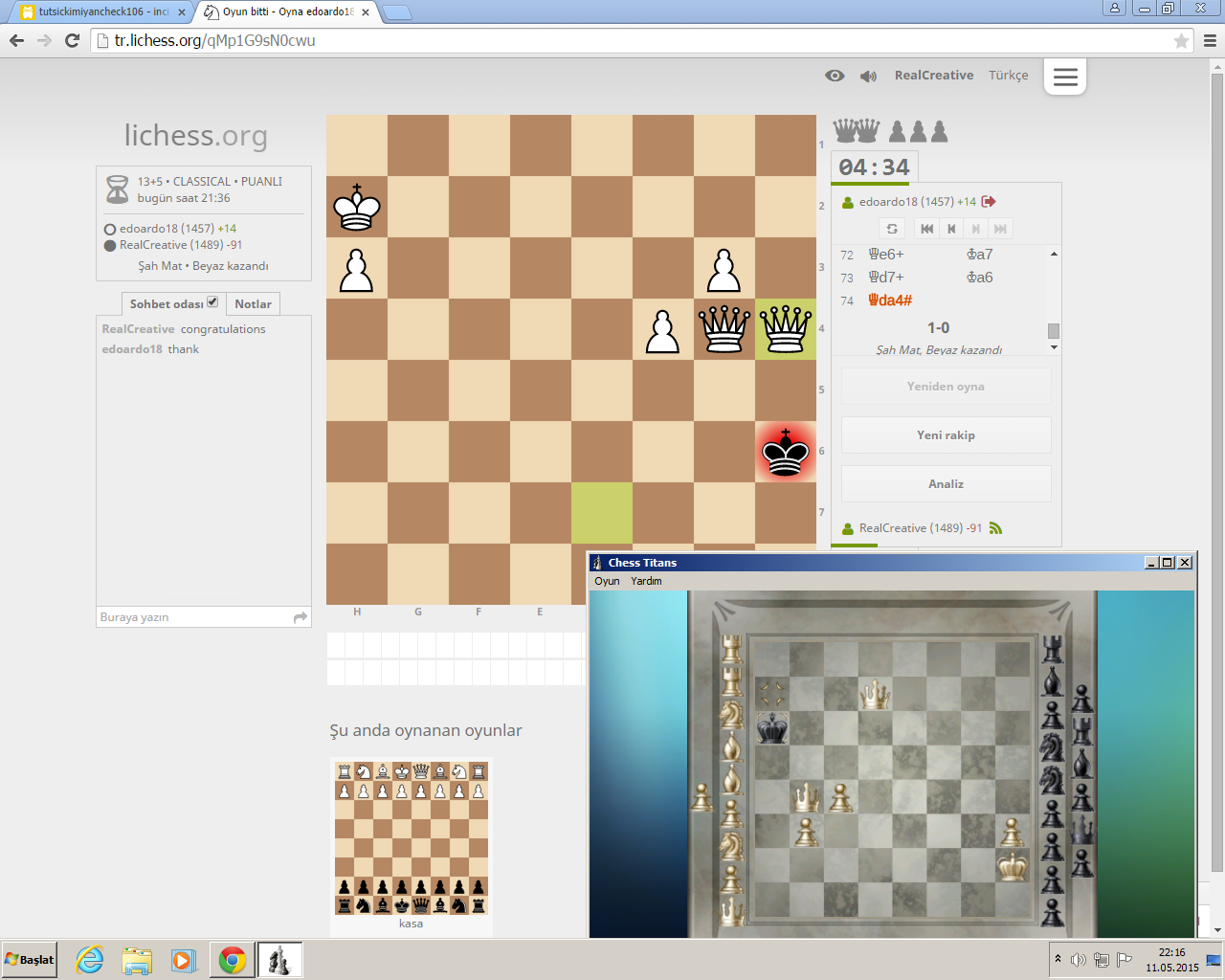Click the hourglass classical game icon
This screenshot has width=1225, height=980.
coord(117,189)
